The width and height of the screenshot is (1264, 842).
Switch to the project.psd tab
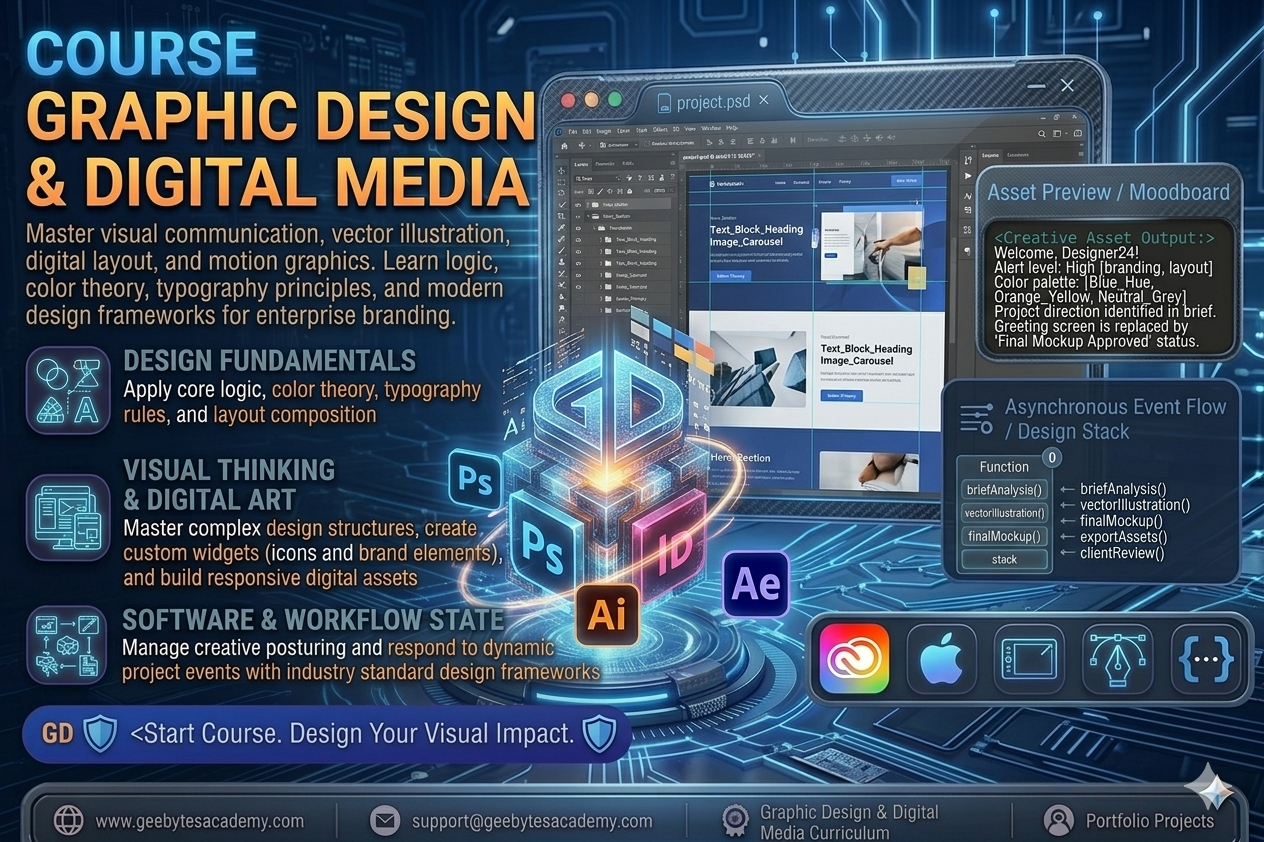[x=712, y=102]
